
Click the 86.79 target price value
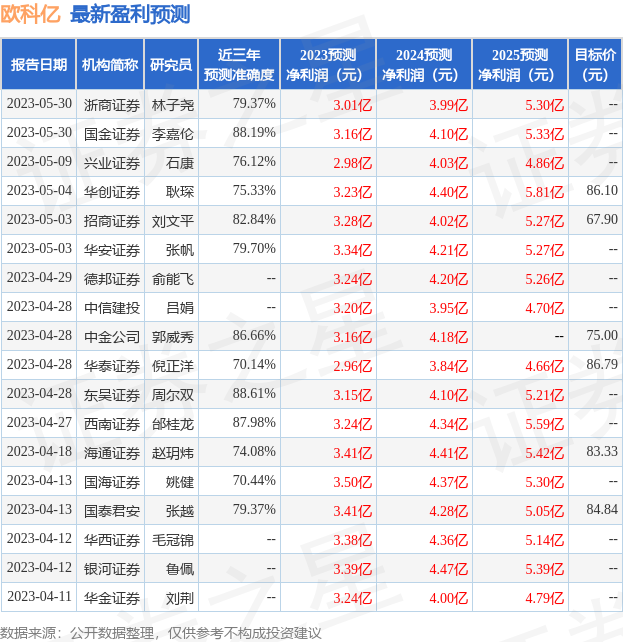pos(602,364)
